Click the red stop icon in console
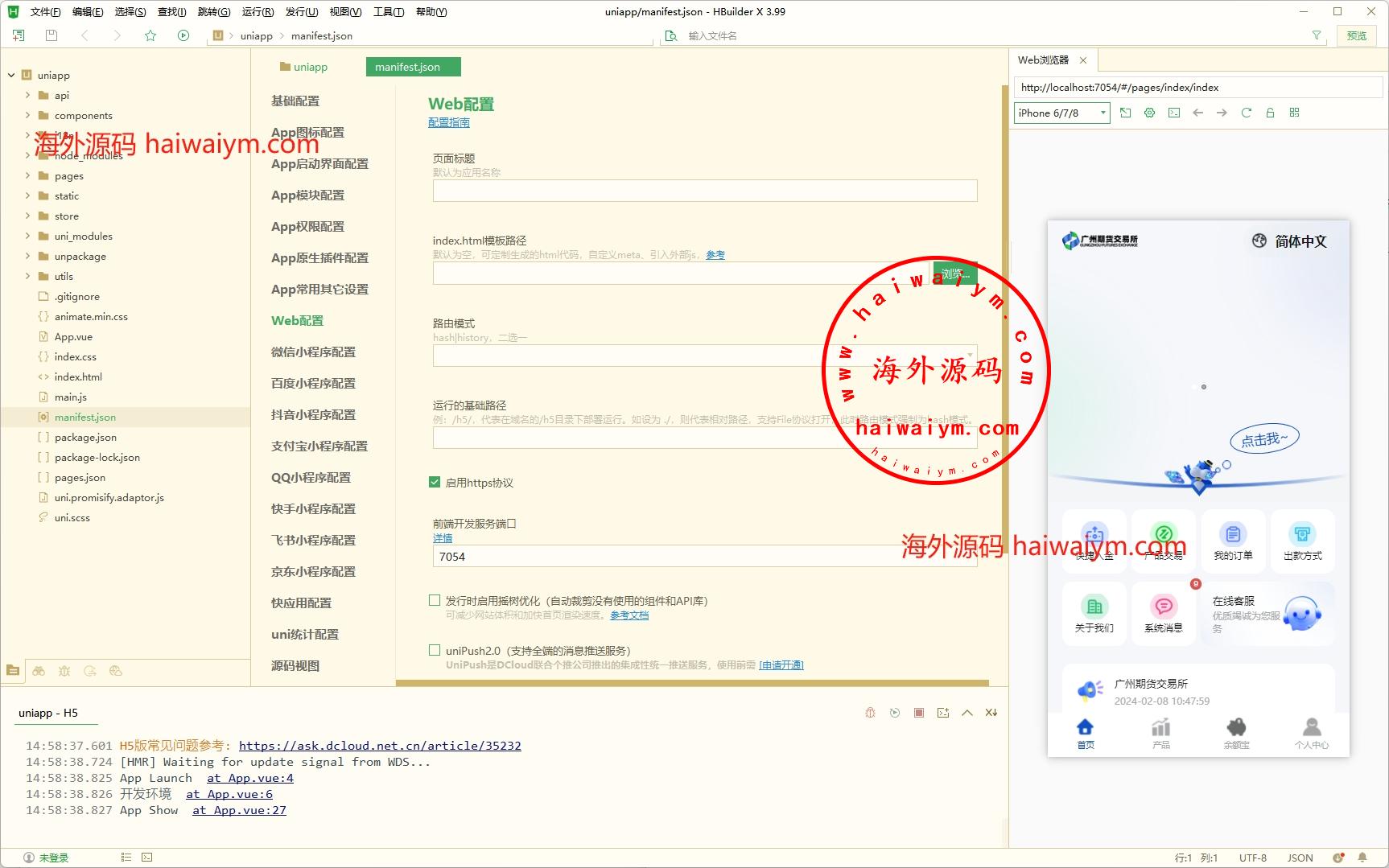This screenshot has height=868, width=1389. [x=918, y=713]
